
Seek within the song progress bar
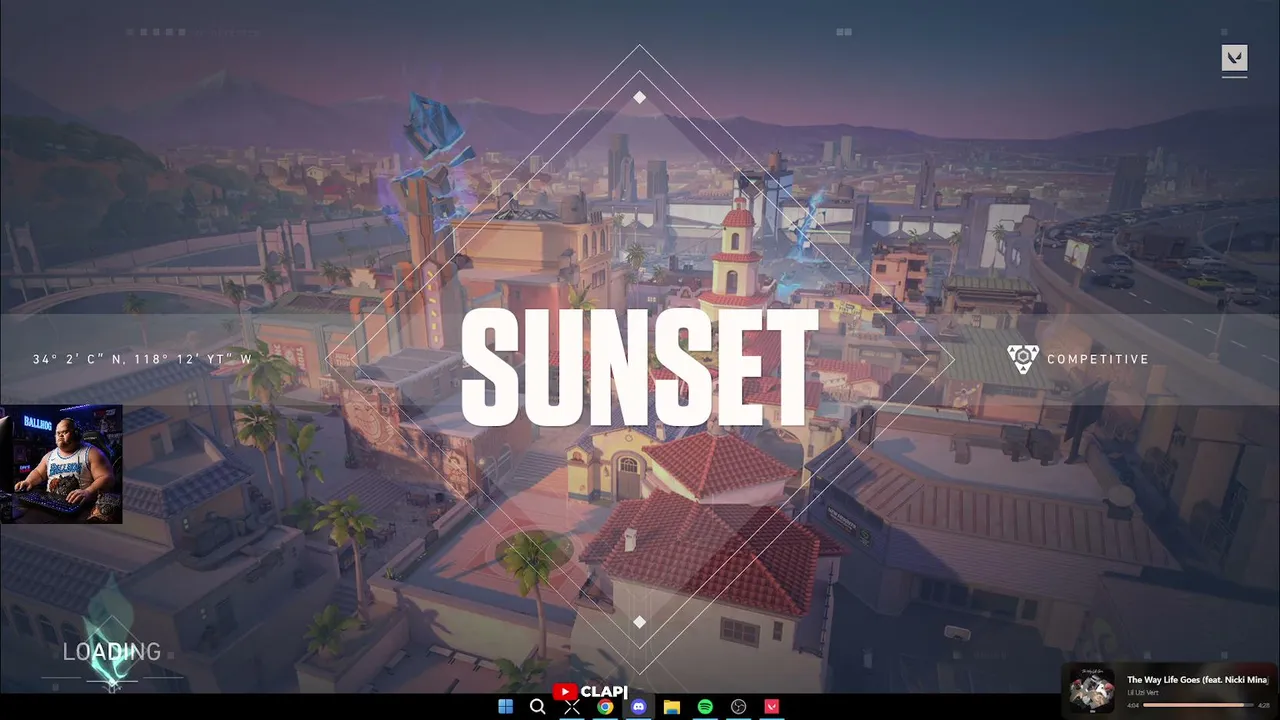point(1197,705)
